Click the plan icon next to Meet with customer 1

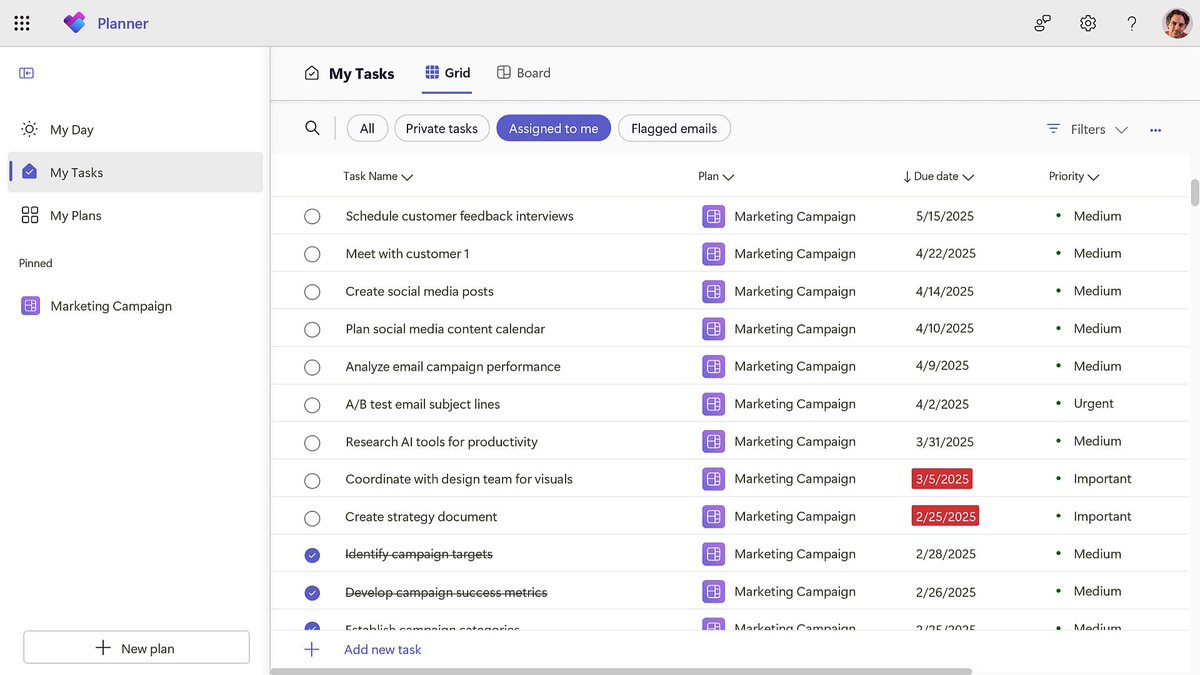click(x=713, y=254)
